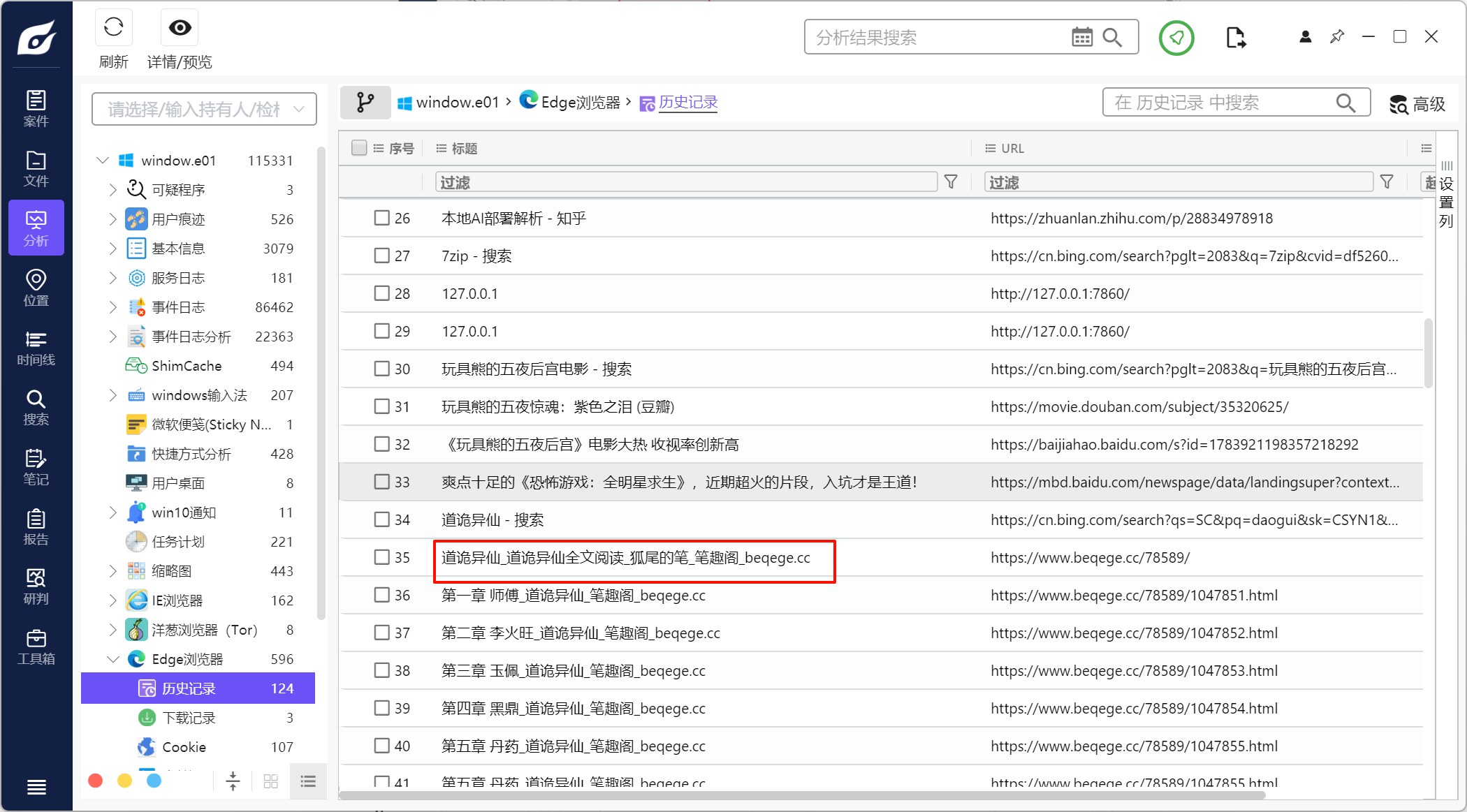Image resolution: width=1467 pixels, height=812 pixels.
Task: Click the 高级 (Advanced) search button
Action: tap(1417, 104)
